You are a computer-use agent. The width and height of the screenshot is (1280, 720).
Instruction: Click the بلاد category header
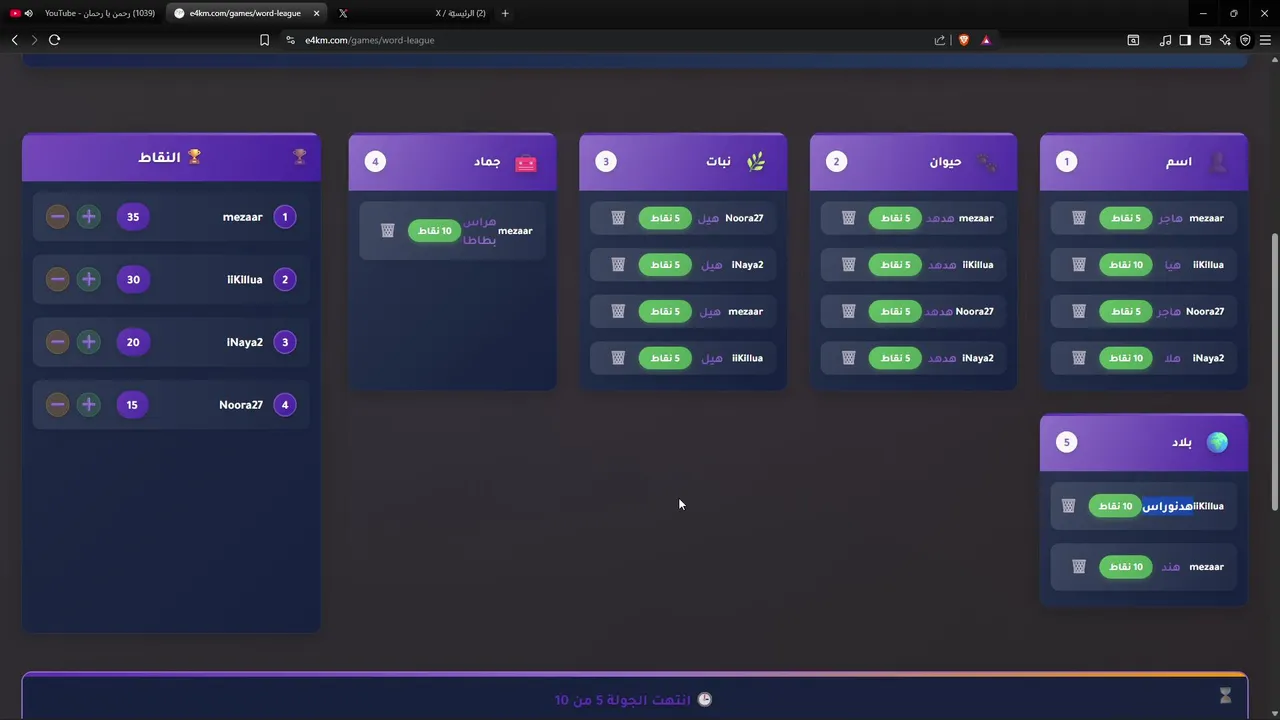[1144, 442]
